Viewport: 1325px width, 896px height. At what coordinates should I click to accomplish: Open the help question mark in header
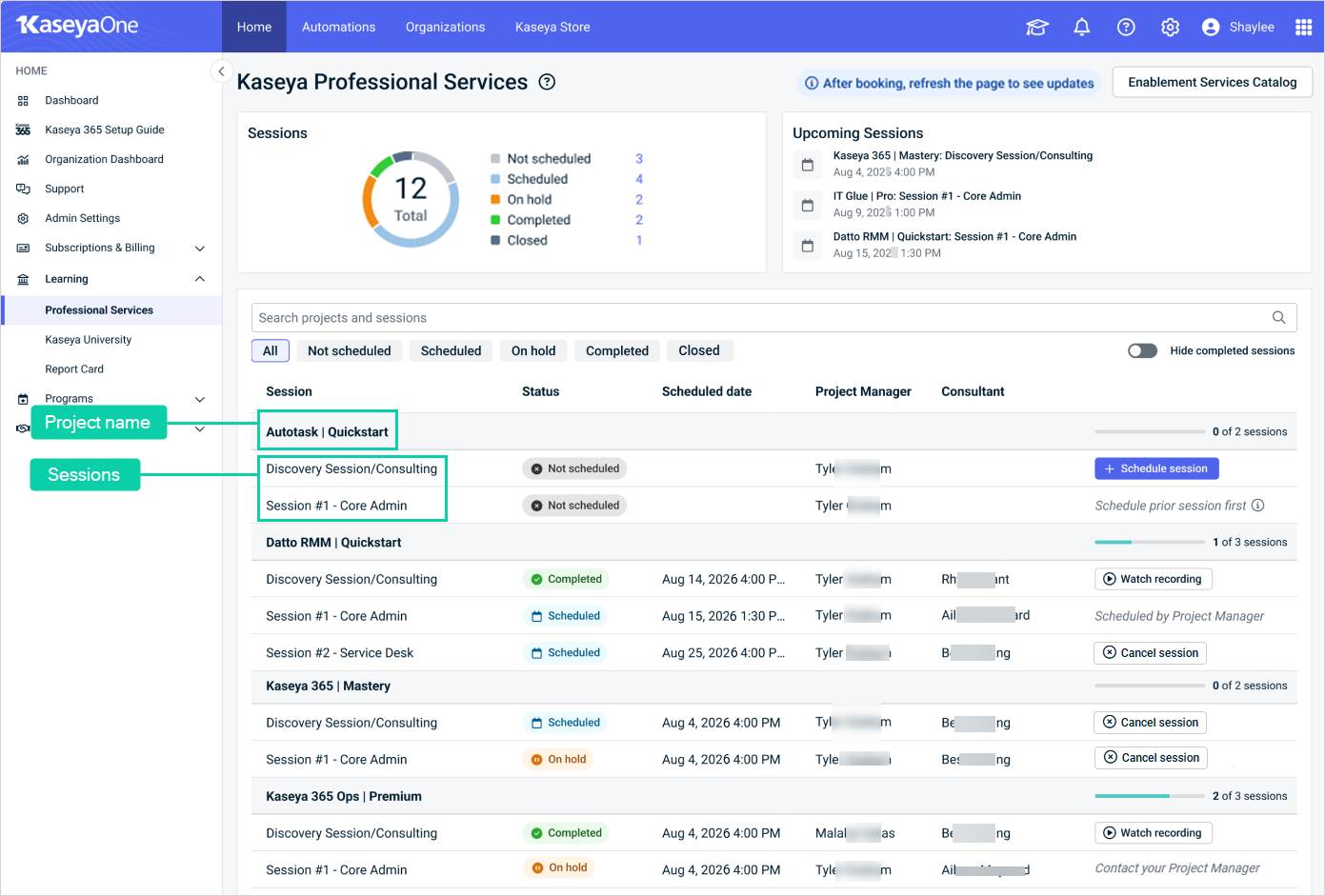[1126, 28]
